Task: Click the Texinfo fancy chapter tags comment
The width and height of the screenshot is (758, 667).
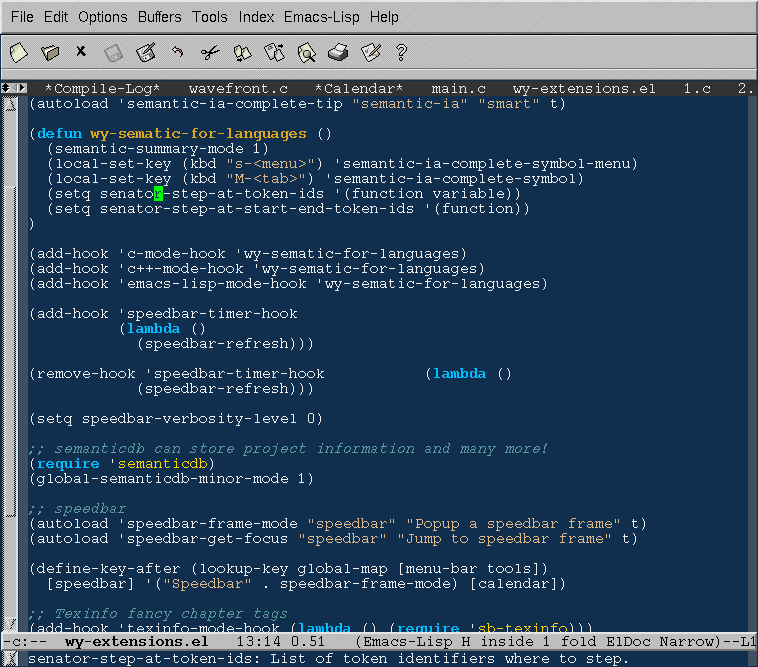Action: 158,613
